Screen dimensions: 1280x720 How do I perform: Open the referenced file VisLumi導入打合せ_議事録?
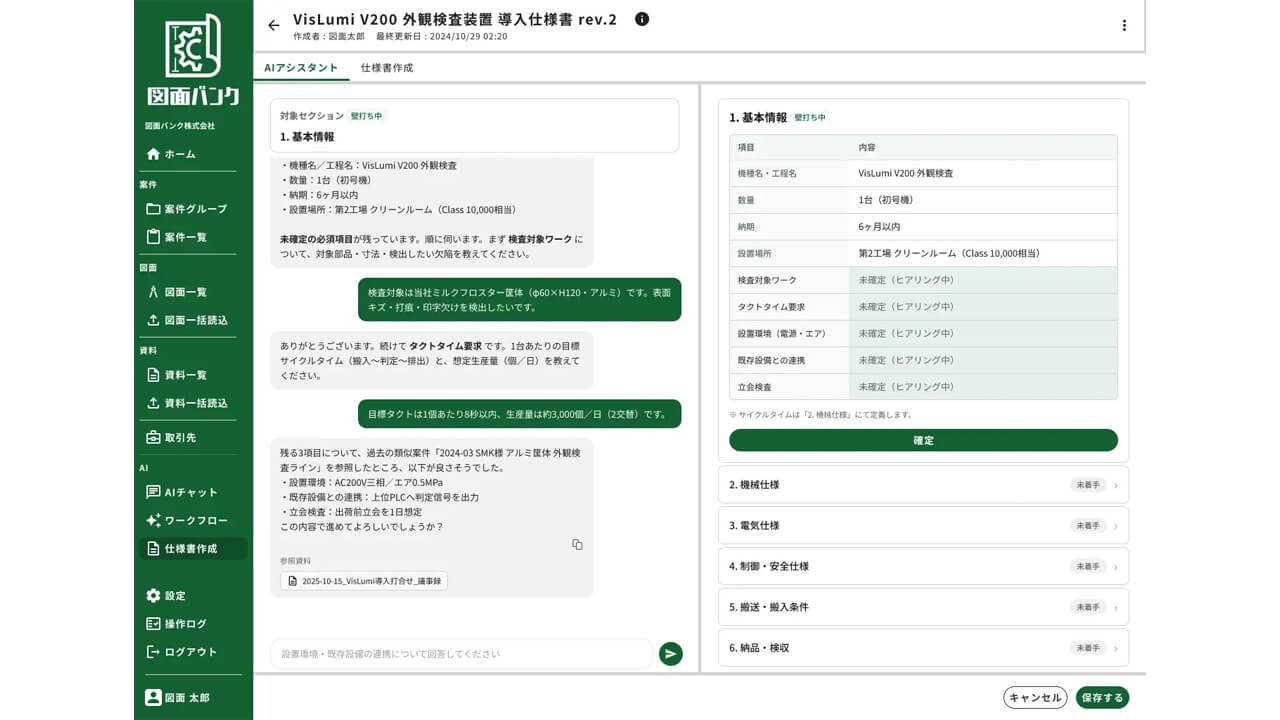click(364, 580)
